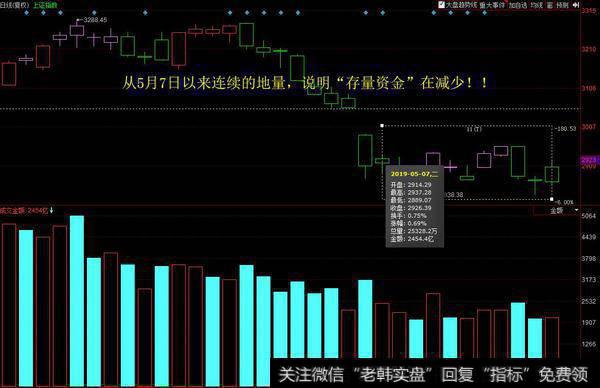Image resolution: width=600 pixels, height=388 pixels.
Task: Click the first blue diamond event marker
Action: [x=26, y=13]
